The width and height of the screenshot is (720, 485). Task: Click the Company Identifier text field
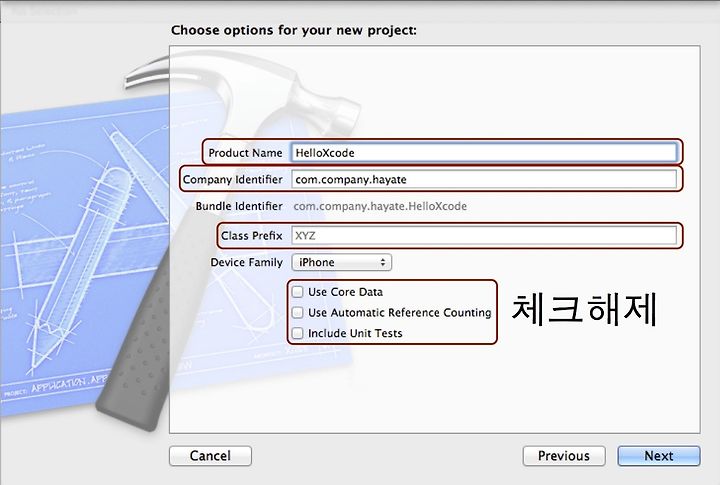click(484, 179)
